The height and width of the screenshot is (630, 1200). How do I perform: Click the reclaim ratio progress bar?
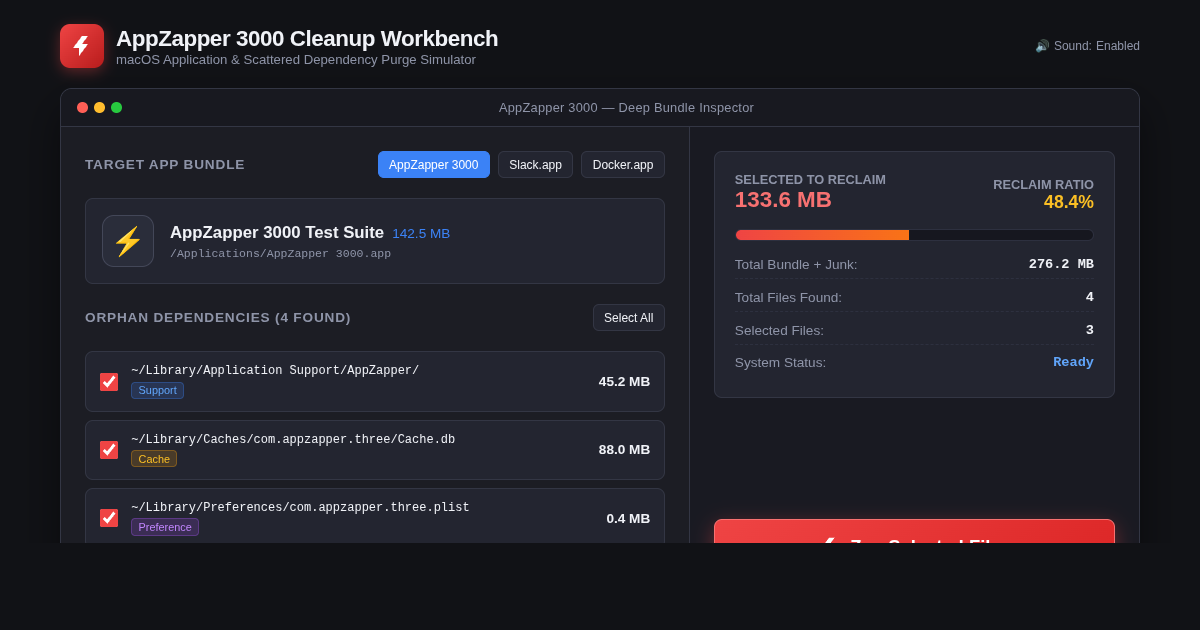point(914,235)
